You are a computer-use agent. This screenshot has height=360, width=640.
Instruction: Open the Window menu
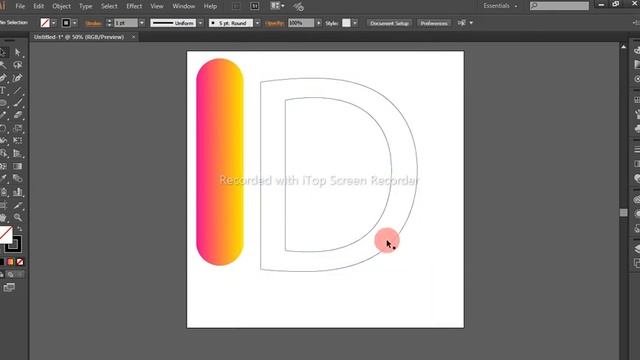click(x=184, y=6)
